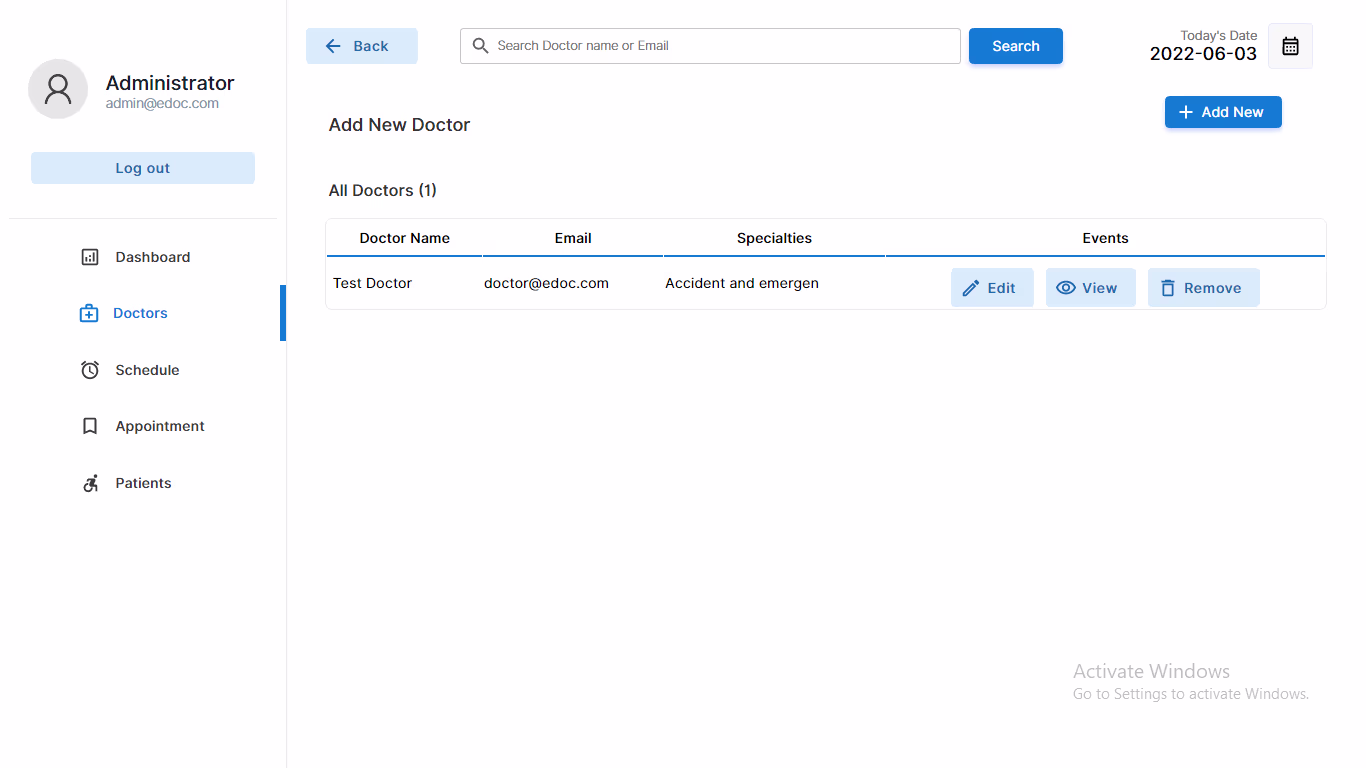This screenshot has height=768, width=1366.
Task: Click the All Doctors (1) heading
Action: click(x=383, y=190)
